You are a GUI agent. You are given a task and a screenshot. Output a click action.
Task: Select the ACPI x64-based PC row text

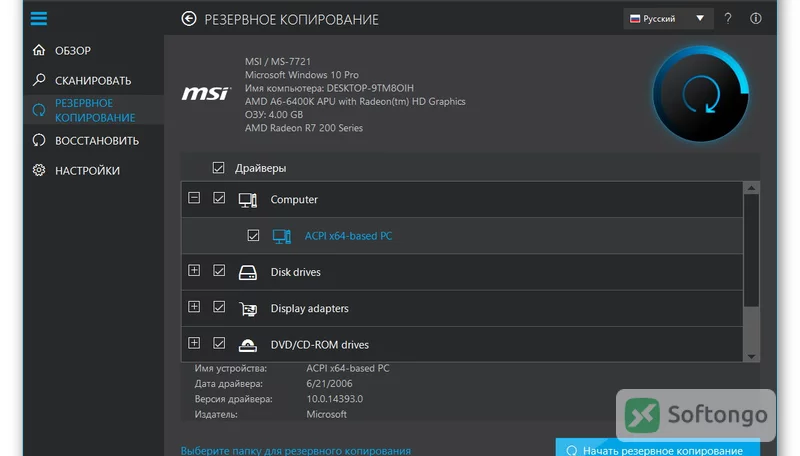[348, 236]
